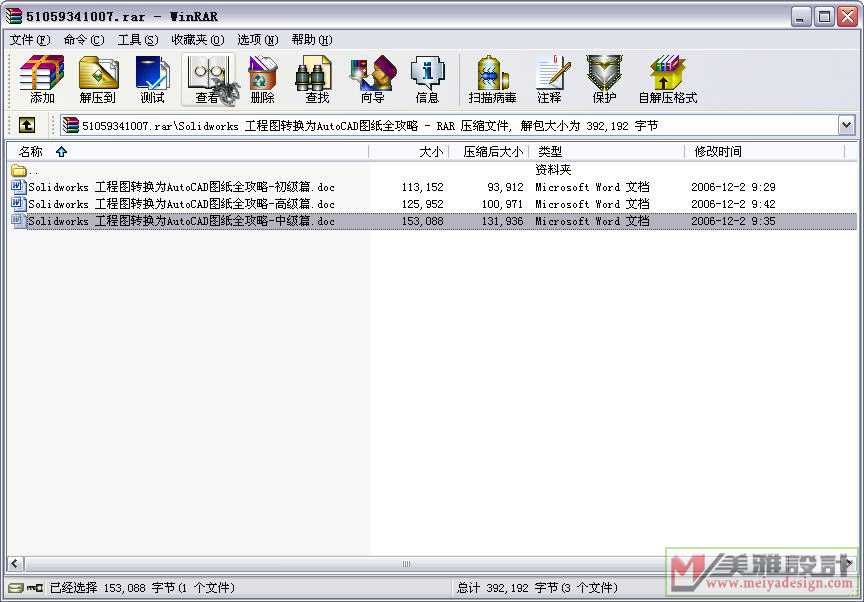Click packed size 100,971
Viewport: 864px width, 602px height.
pos(502,204)
